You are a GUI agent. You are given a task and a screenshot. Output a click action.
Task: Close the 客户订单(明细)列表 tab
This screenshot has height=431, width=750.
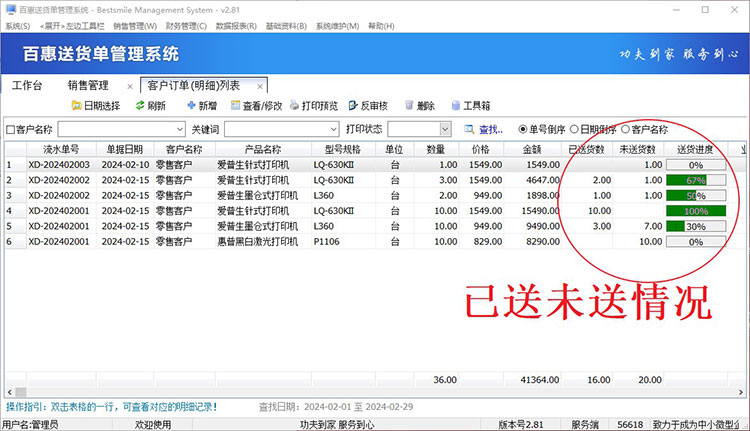261,86
